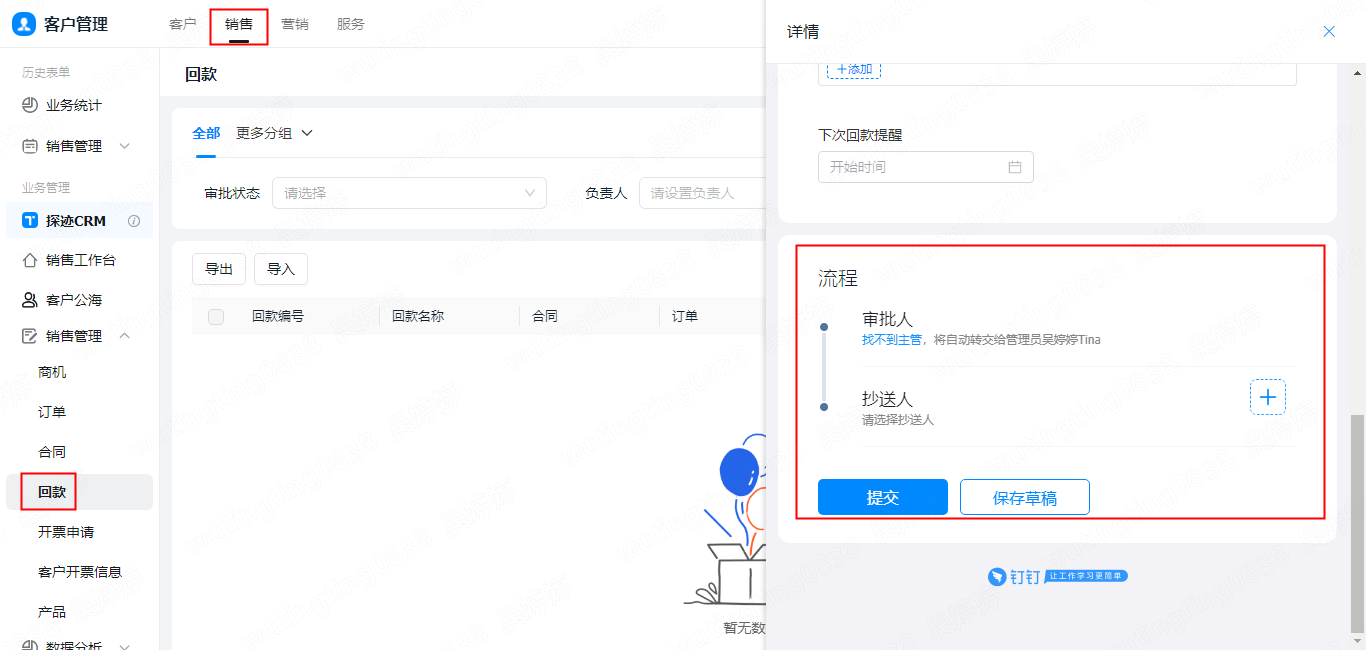Open 客户开票信息 in the sidebar
Screen dimensions: 1366x650
click(80, 572)
